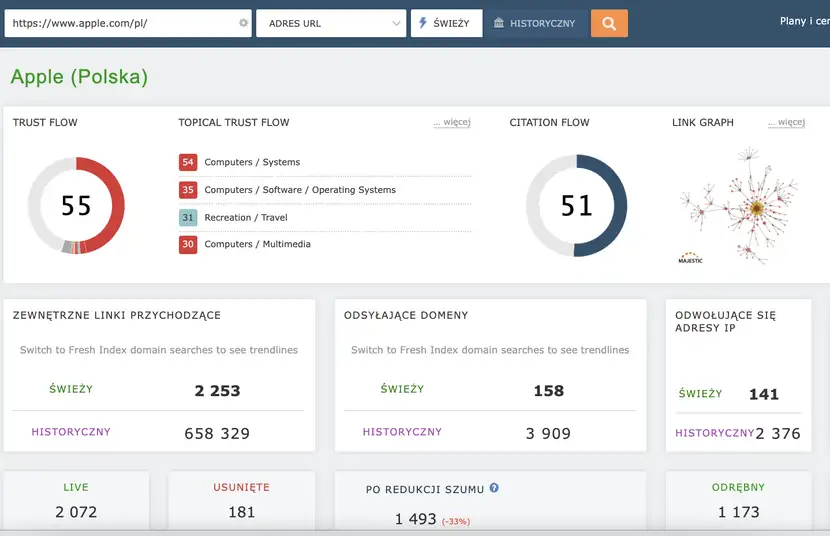Click Computers / Multimedia topic label
The width and height of the screenshot is (830, 536).
point(257,244)
